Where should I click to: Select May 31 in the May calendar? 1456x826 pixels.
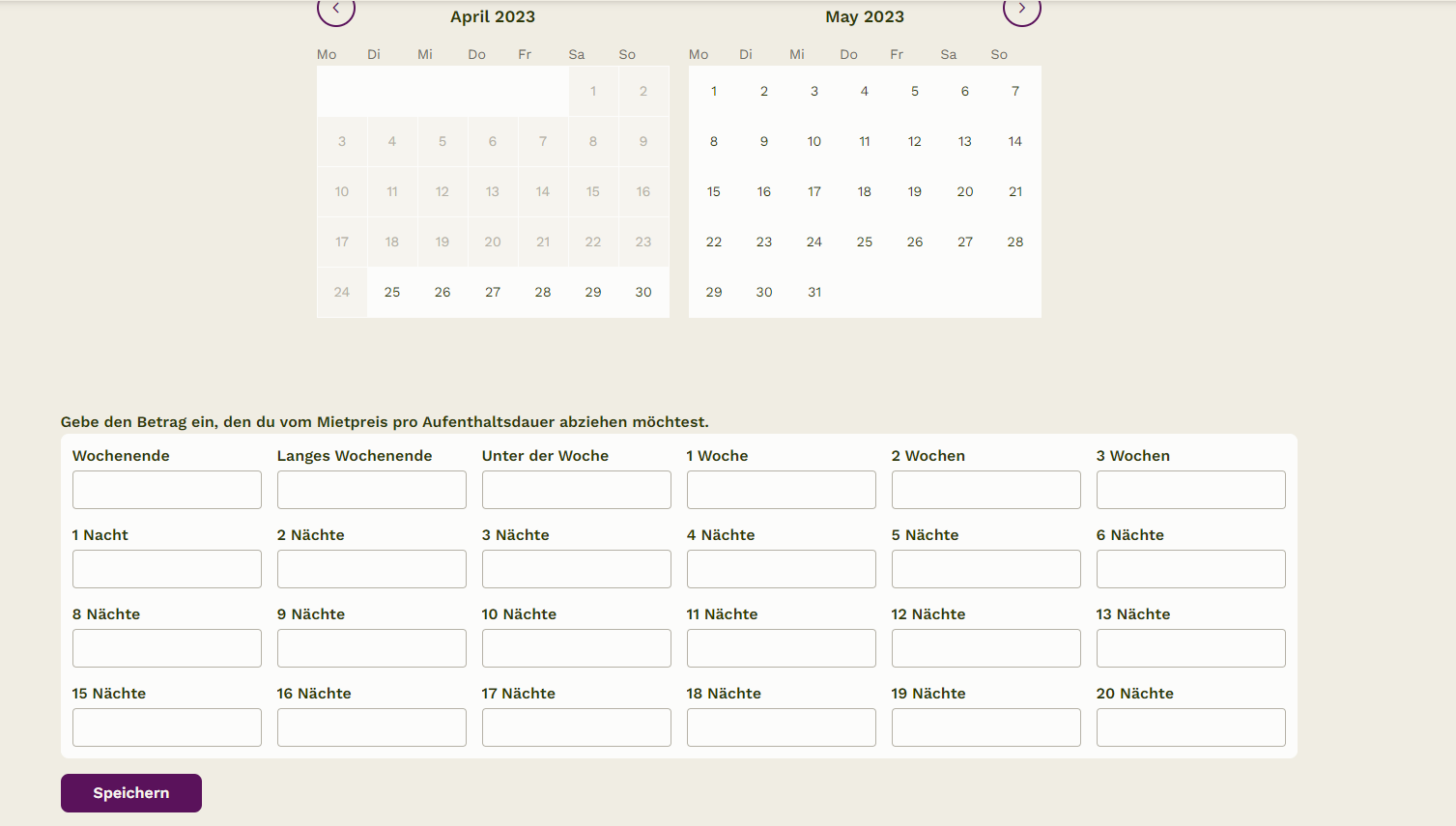coord(814,292)
